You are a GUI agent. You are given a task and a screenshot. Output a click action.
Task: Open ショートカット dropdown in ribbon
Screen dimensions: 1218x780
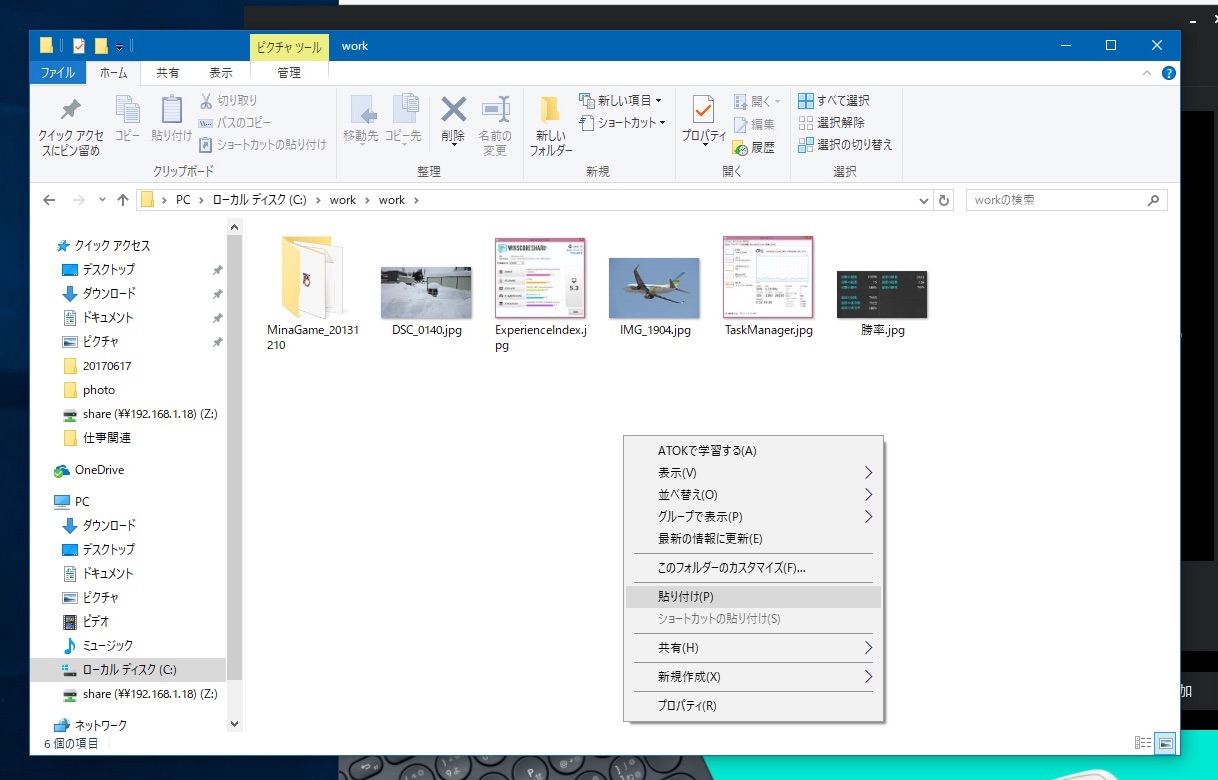[x=622, y=122]
